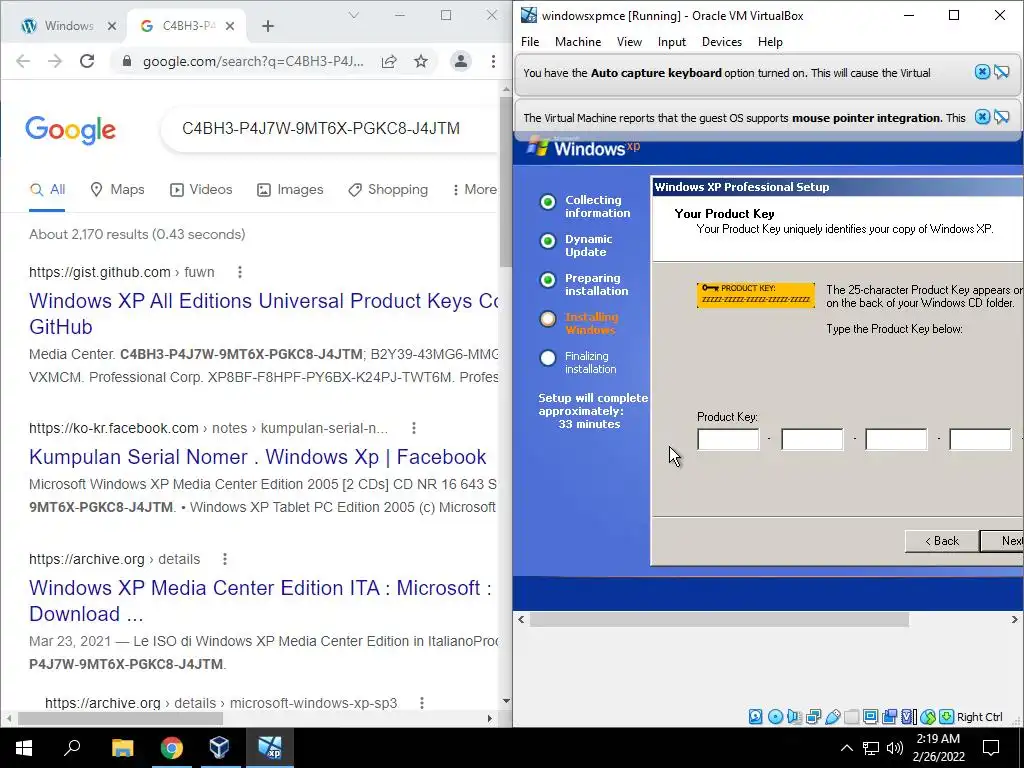Click the mouse integration status icon
This screenshot has height=768, width=1024.
point(928,716)
